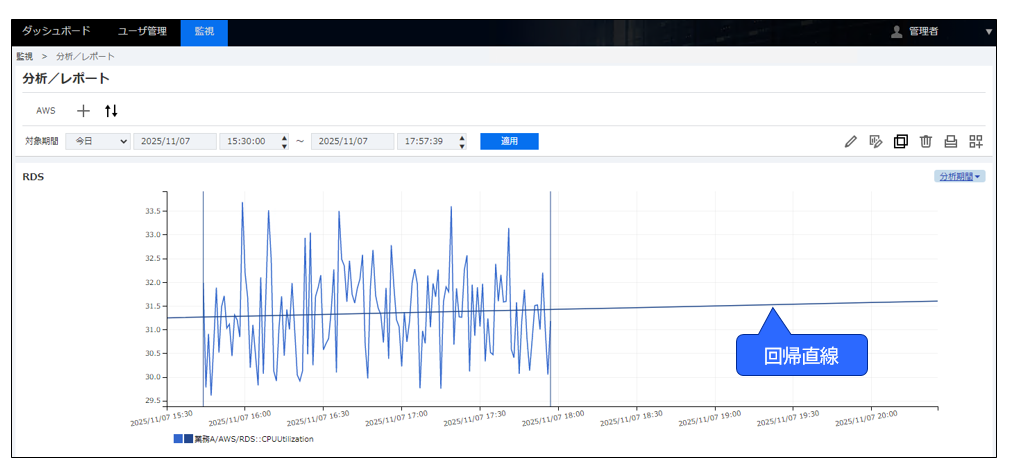This screenshot has height=473, width=1010.
Task: Follow the 監視 breadcrumb link
Action: click(x=25, y=57)
